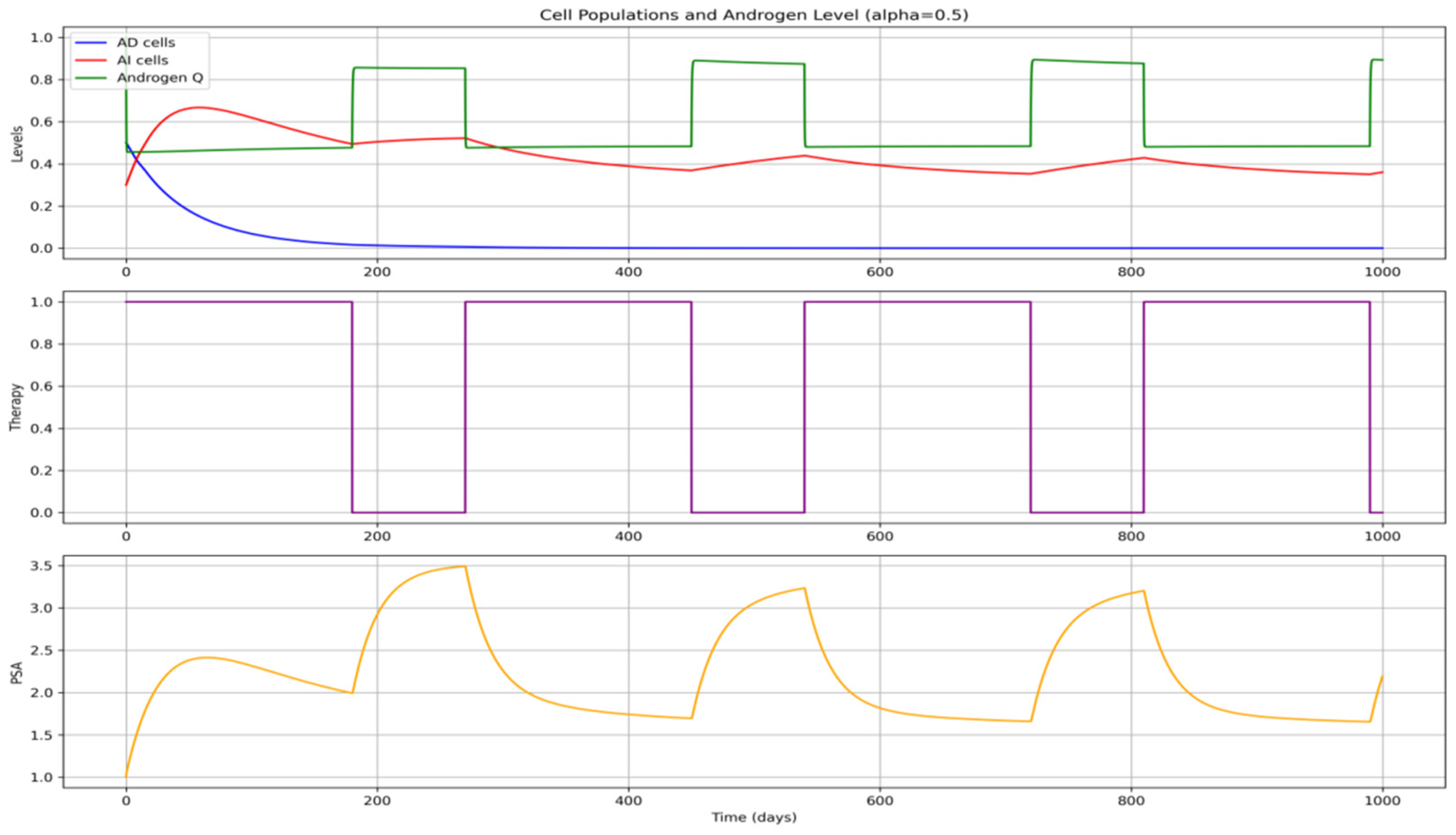This screenshot has width=1456, height=835.
Task: Click the blue AD cells legend line
Action: [x=91, y=43]
